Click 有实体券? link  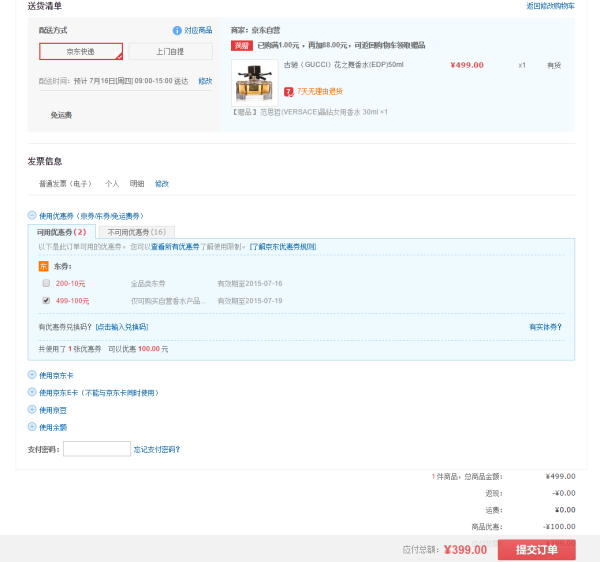(545, 327)
